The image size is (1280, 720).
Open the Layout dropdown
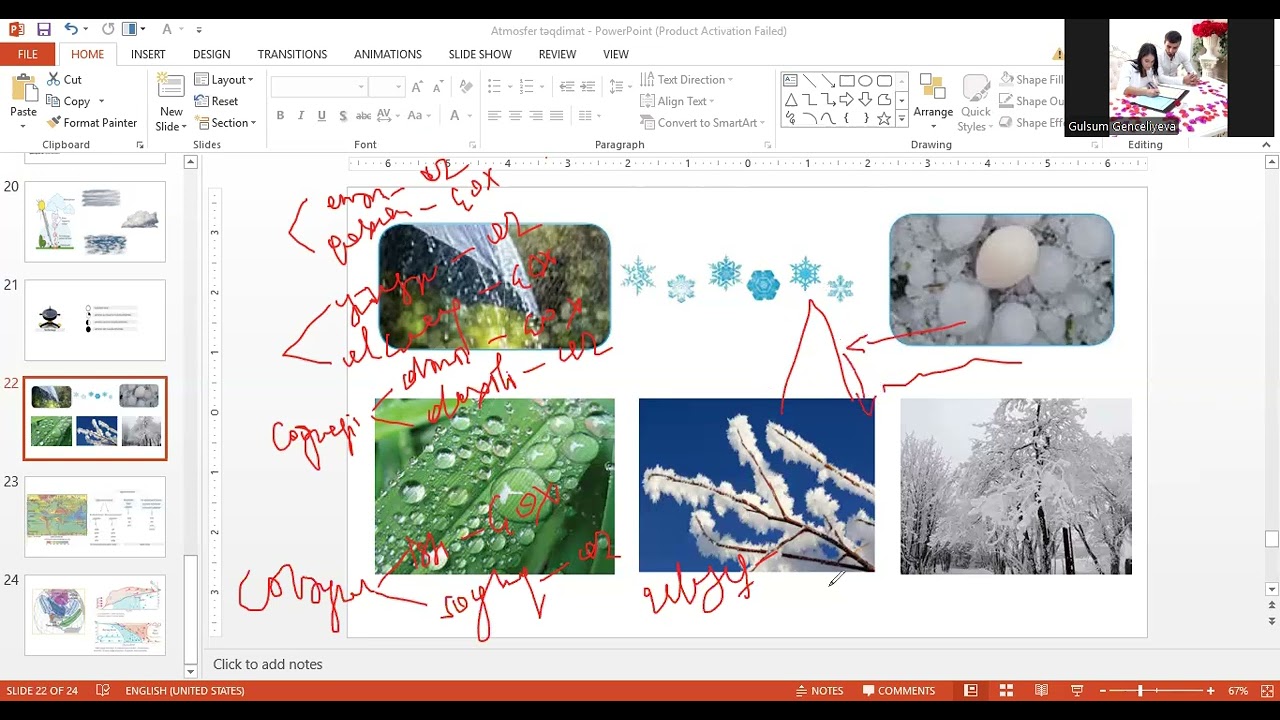coord(224,79)
